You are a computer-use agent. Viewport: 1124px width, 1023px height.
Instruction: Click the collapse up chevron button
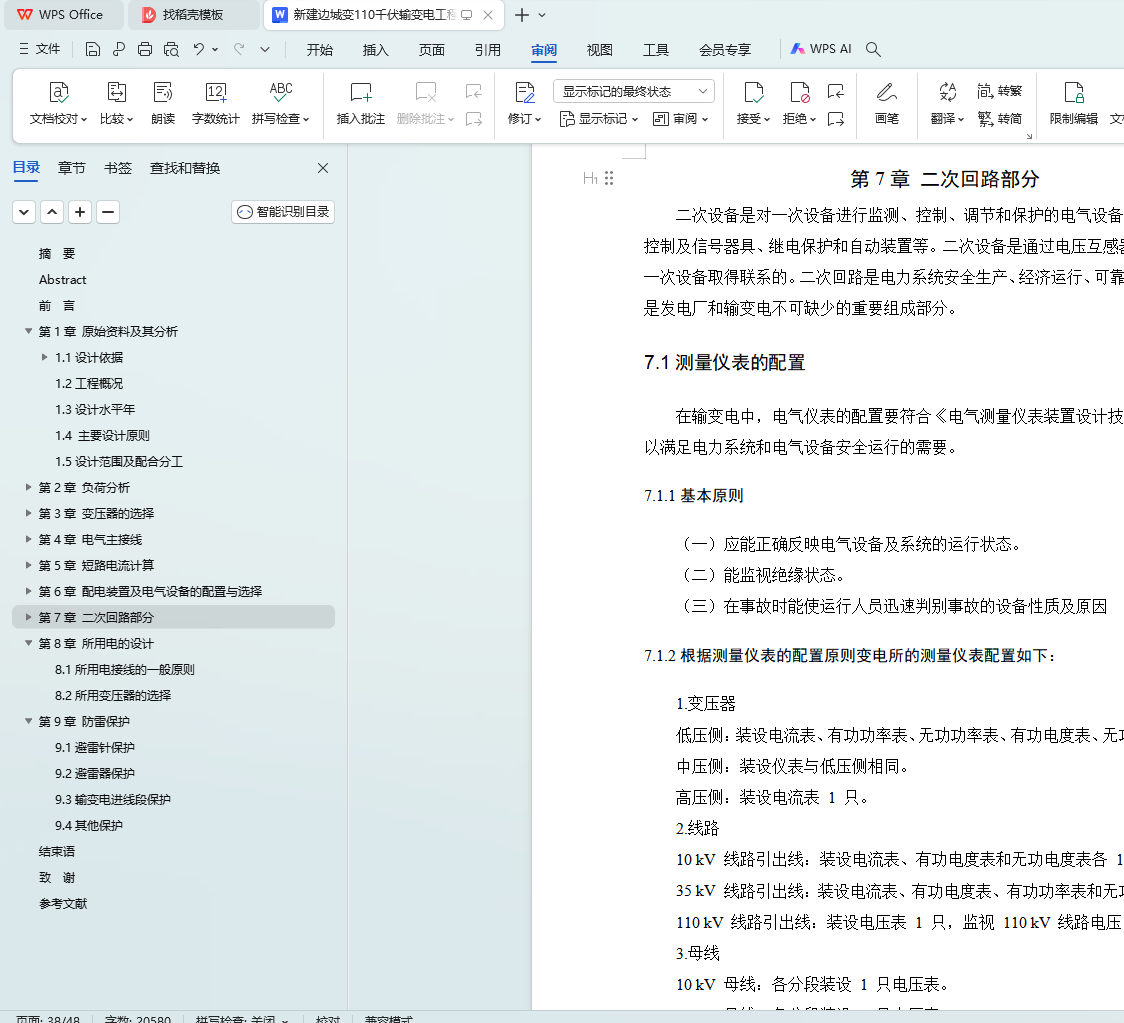pos(52,212)
